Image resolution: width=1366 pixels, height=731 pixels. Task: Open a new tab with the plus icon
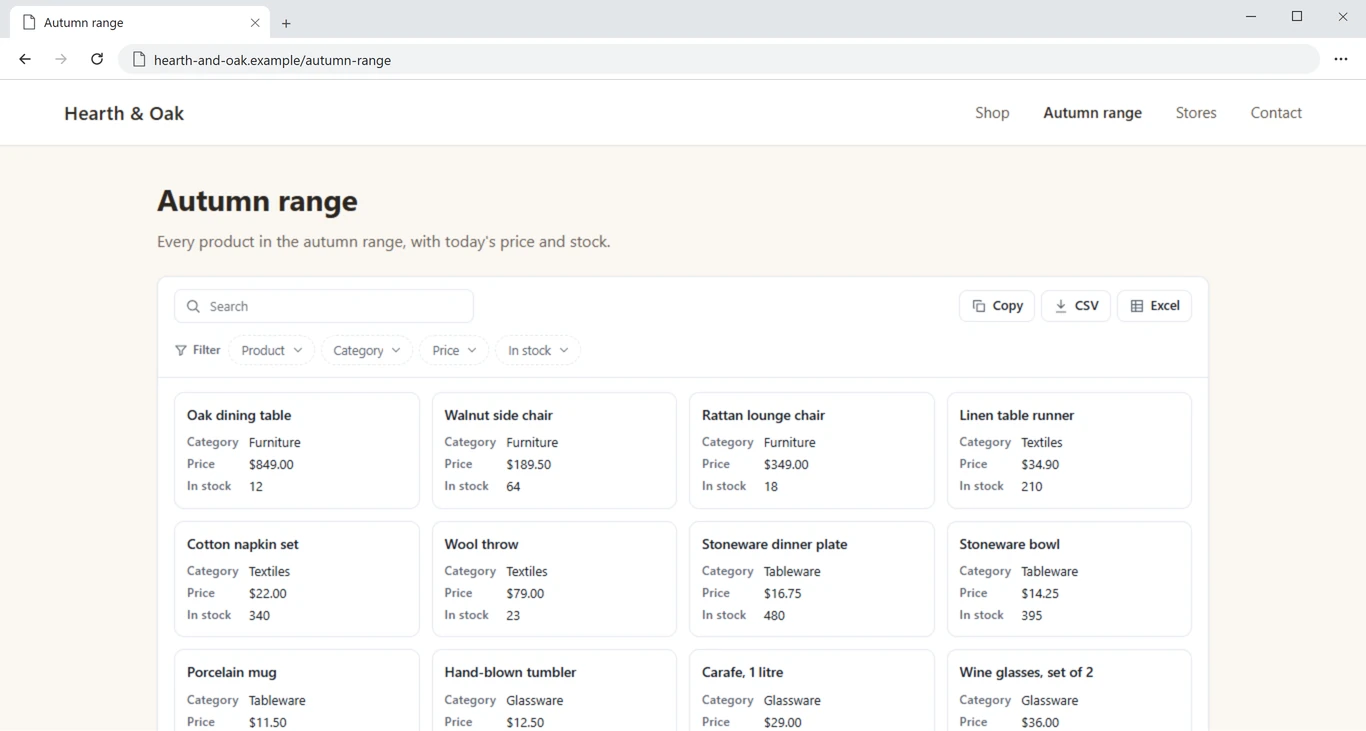click(x=286, y=23)
